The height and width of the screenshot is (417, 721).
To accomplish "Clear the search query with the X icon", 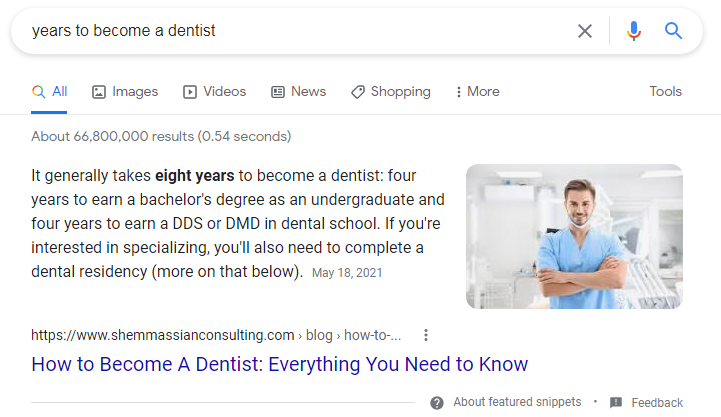I will tap(585, 31).
